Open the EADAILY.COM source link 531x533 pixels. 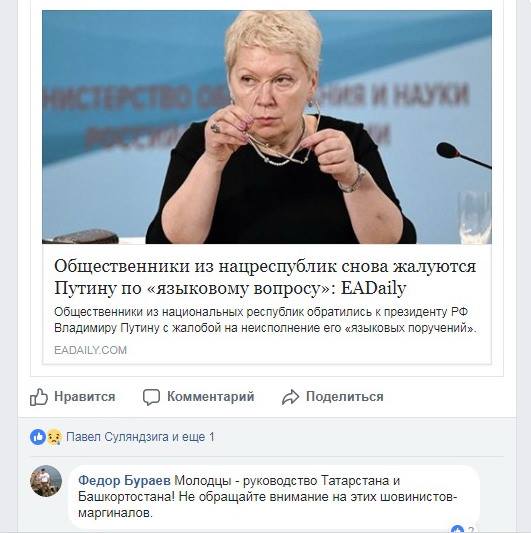pyautogui.click(x=90, y=350)
